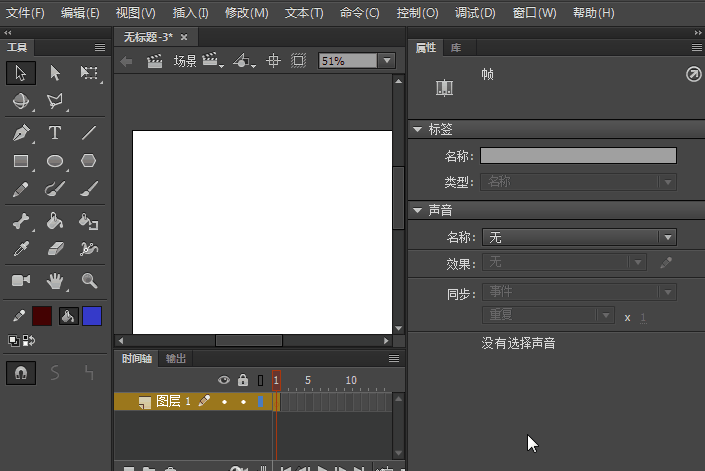Toggle visibility of all layers eye icon

(x=224, y=380)
